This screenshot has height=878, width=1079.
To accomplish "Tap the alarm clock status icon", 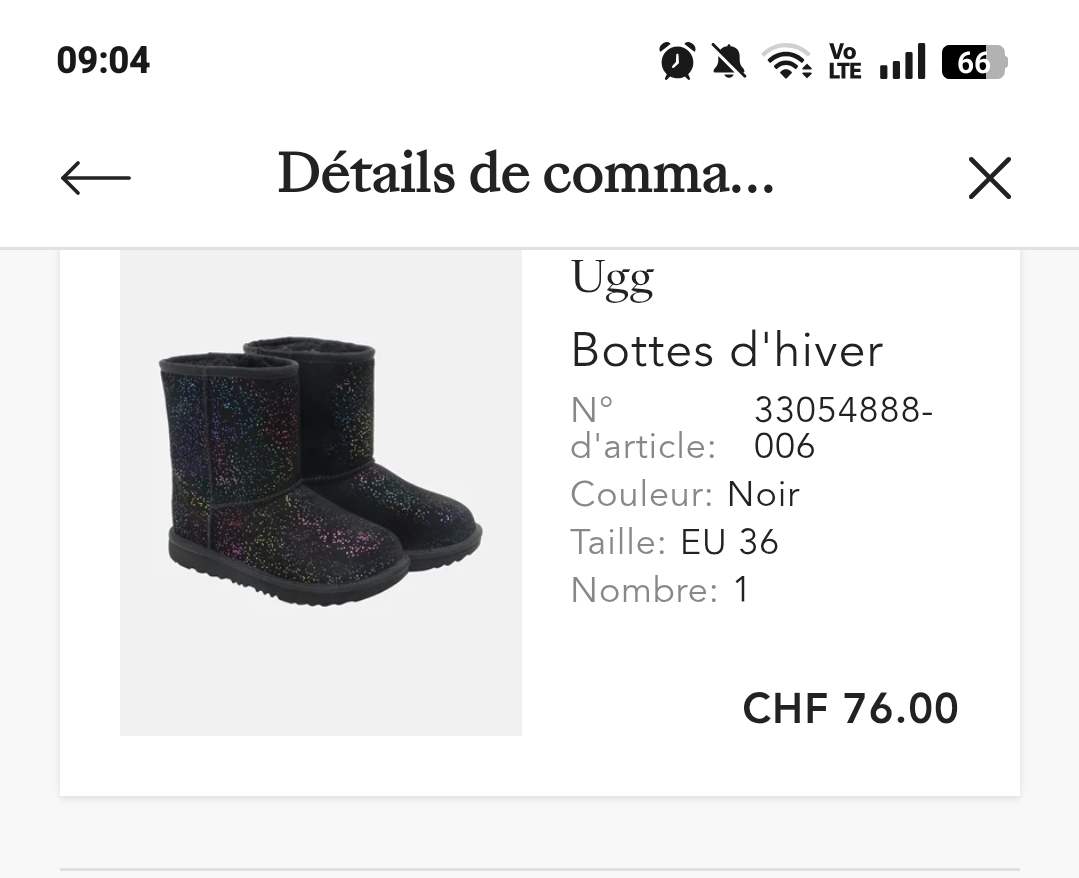I will click(676, 61).
